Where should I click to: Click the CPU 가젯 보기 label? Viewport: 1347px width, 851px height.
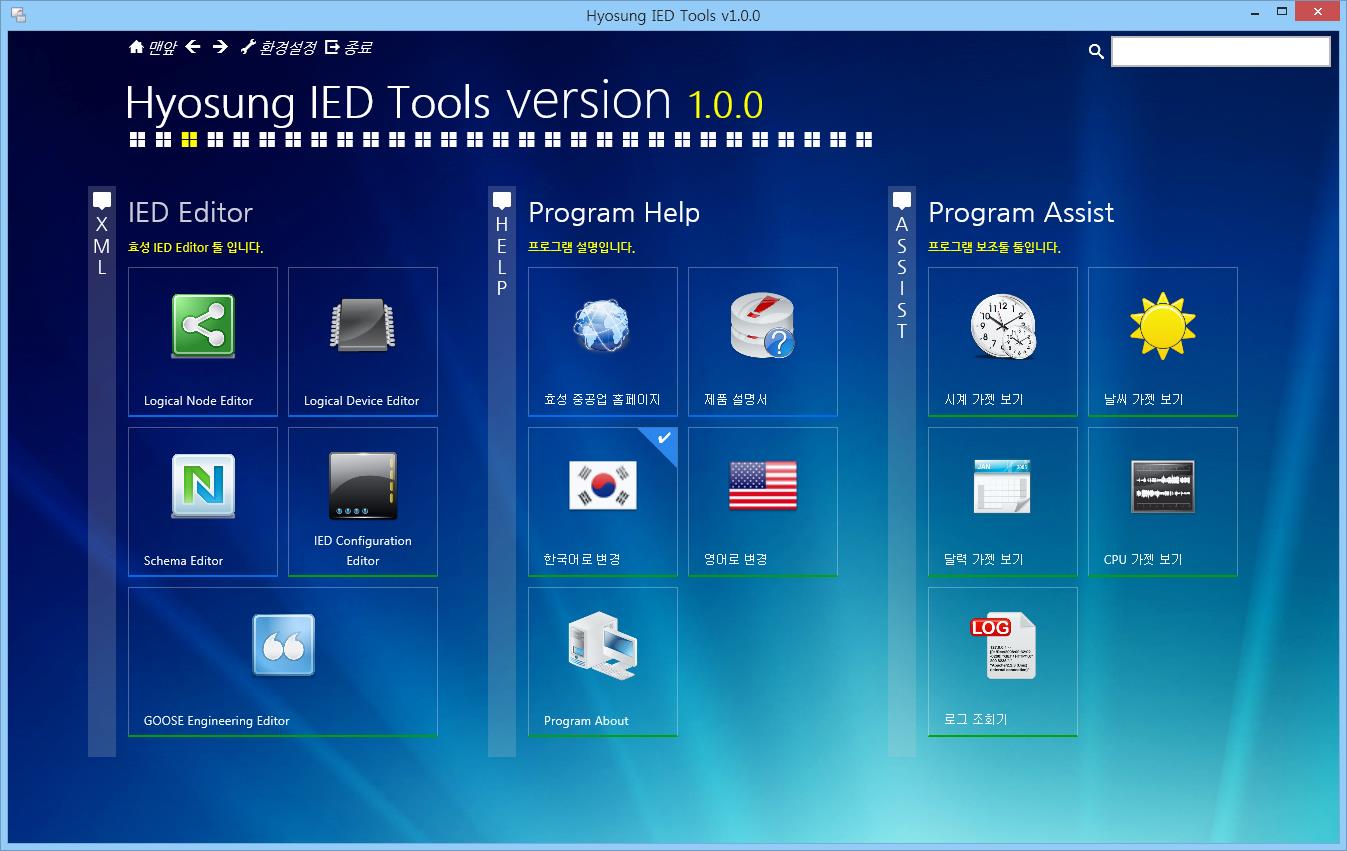1143,560
